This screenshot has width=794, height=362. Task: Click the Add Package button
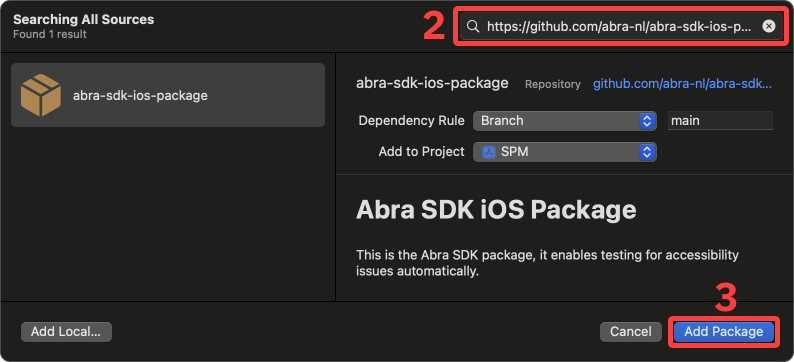coord(724,332)
